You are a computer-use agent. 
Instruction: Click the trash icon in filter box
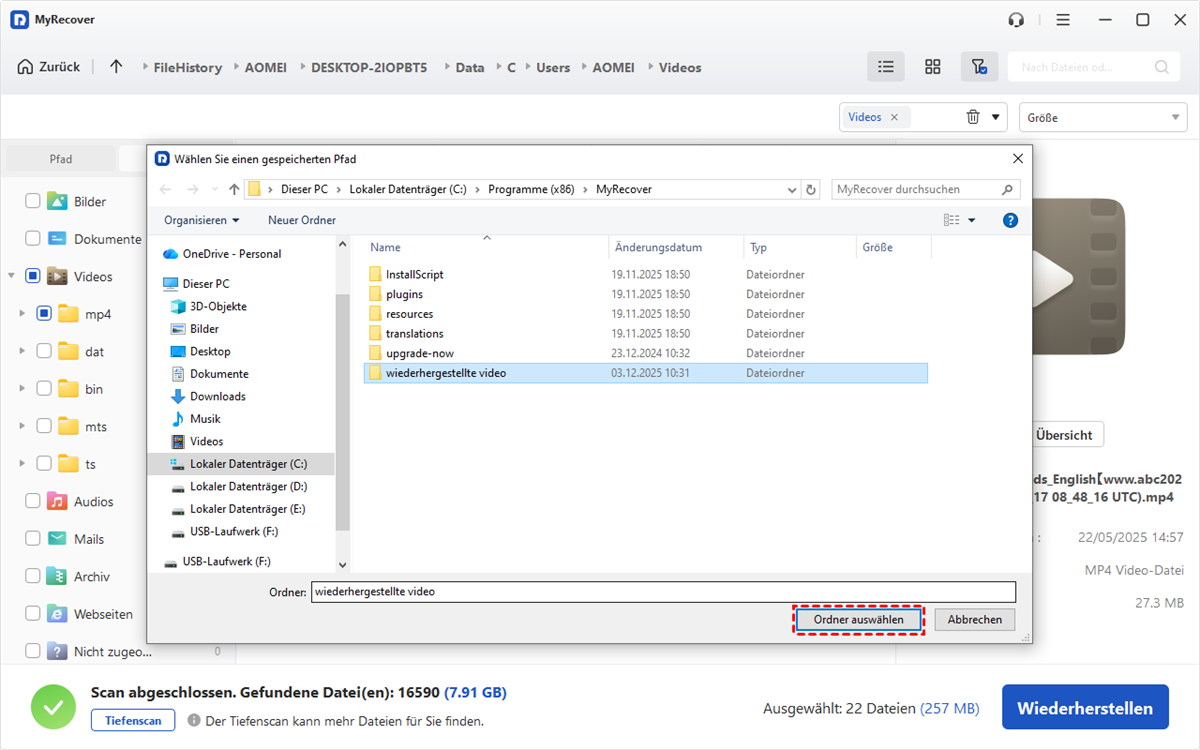click(973, 117)
